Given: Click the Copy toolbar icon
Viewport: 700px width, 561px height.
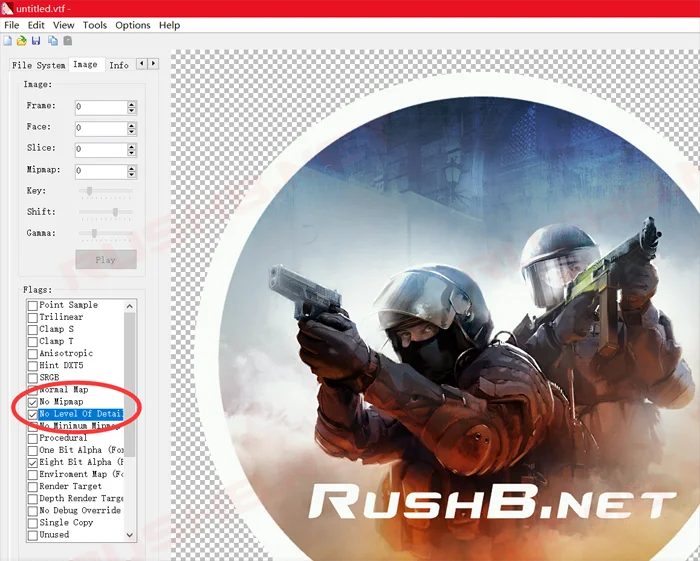Looking at the screenshot, I should pyautogui.click(x=53, y=41).
